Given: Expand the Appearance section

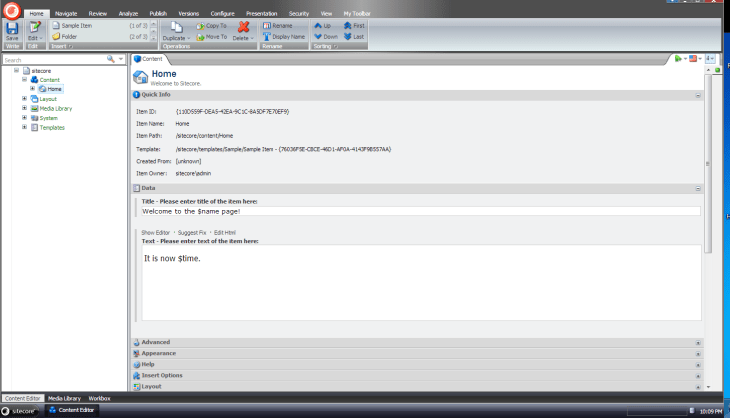Looking at the screenshot, I should click(698, 353).
